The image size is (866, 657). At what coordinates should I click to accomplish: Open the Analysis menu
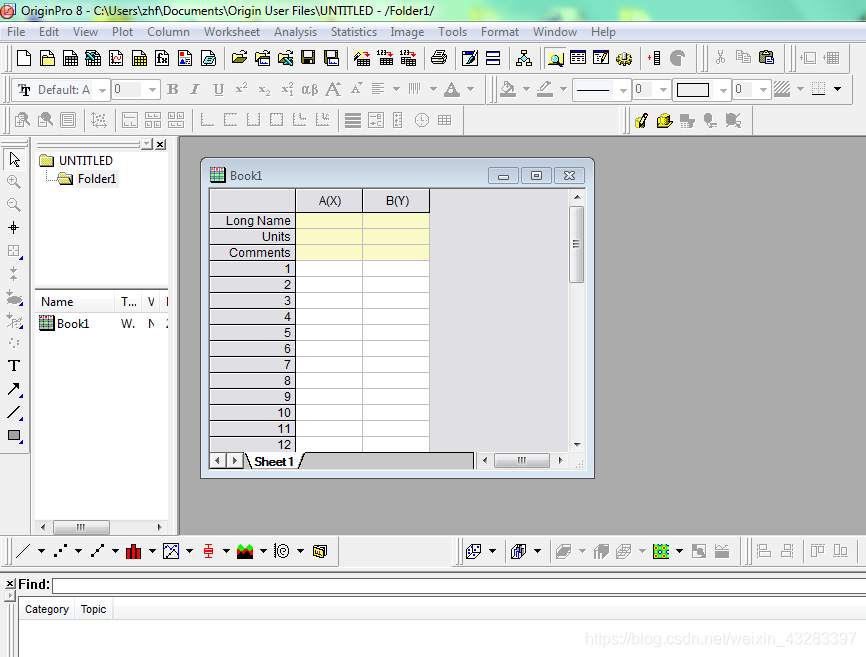click(295, 32)
